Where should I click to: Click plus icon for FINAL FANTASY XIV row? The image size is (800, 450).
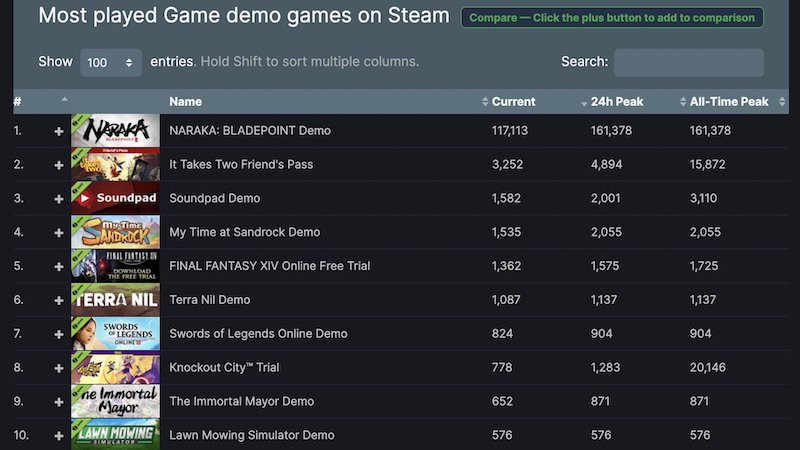click(59, 267)
